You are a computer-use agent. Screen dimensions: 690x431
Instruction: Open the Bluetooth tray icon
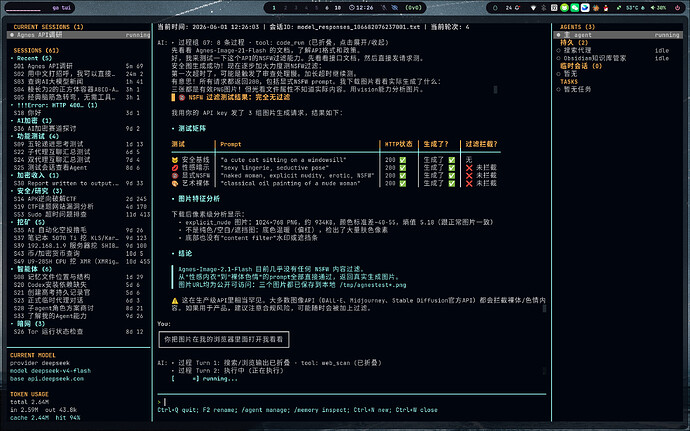[543, 7]
